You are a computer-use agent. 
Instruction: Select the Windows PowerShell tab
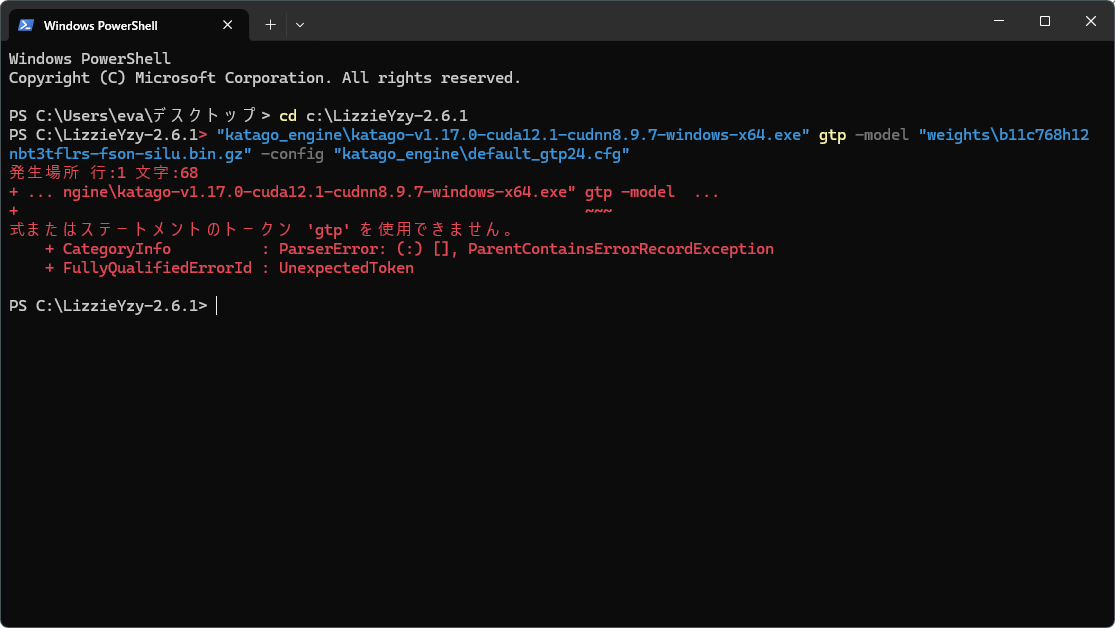click(129, 25)
